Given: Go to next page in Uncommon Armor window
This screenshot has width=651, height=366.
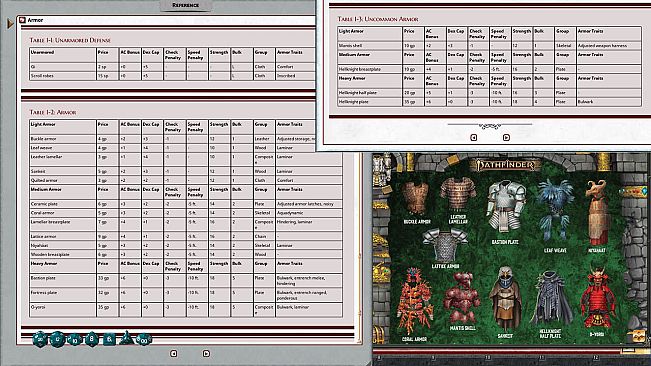Looking at the screenshot, I should 506,137.
